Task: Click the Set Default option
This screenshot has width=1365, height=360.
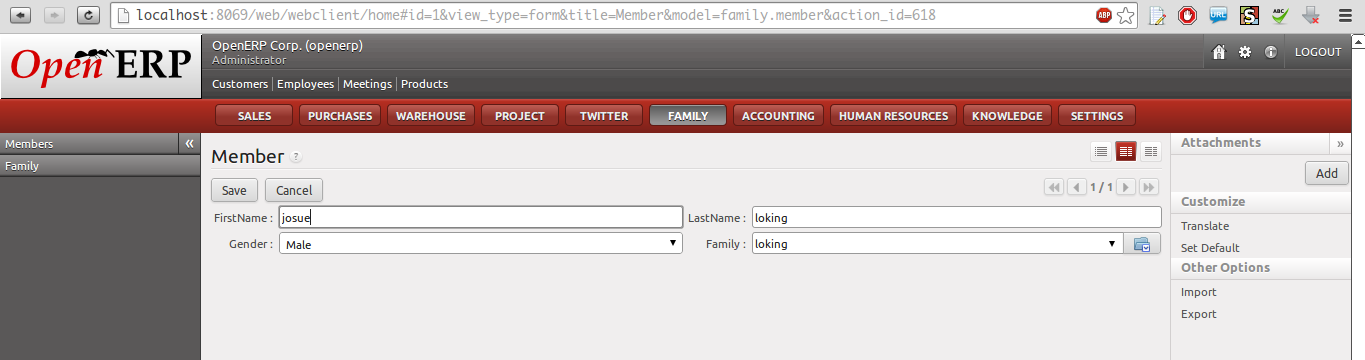Action: 1210,248
